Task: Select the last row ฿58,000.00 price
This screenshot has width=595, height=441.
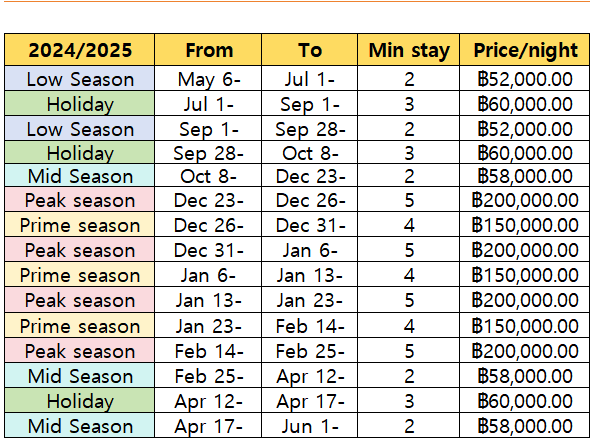Action: pyautogui.click(x=524, y=425)
